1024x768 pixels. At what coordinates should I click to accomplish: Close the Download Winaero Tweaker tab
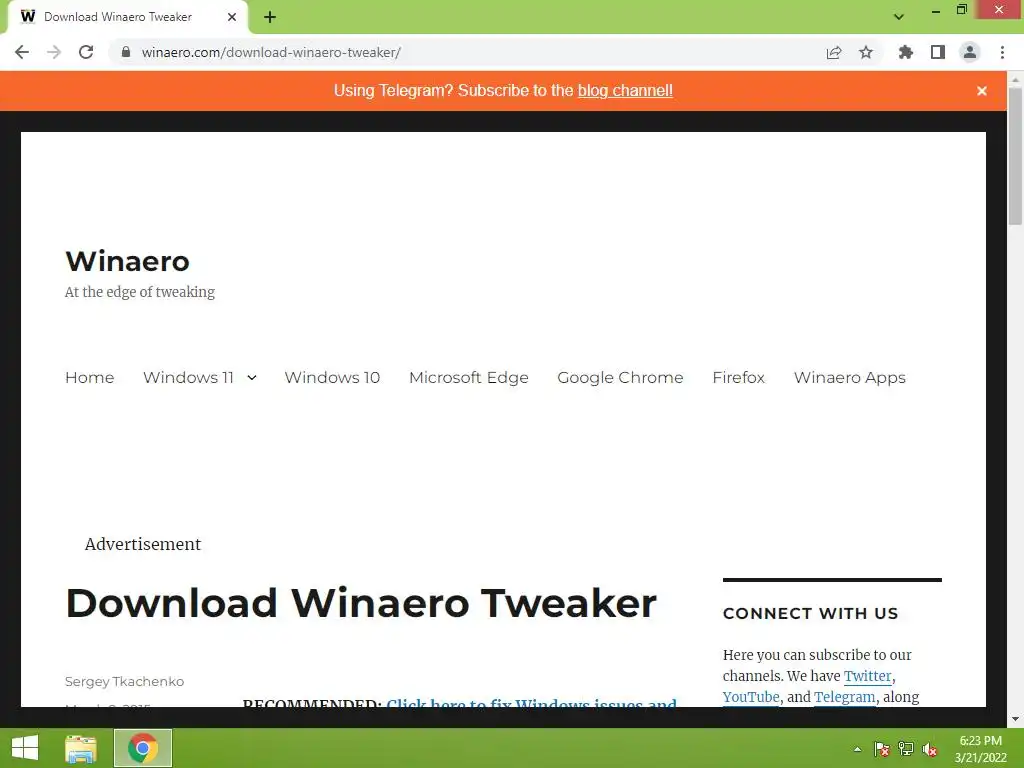[232, 17]
